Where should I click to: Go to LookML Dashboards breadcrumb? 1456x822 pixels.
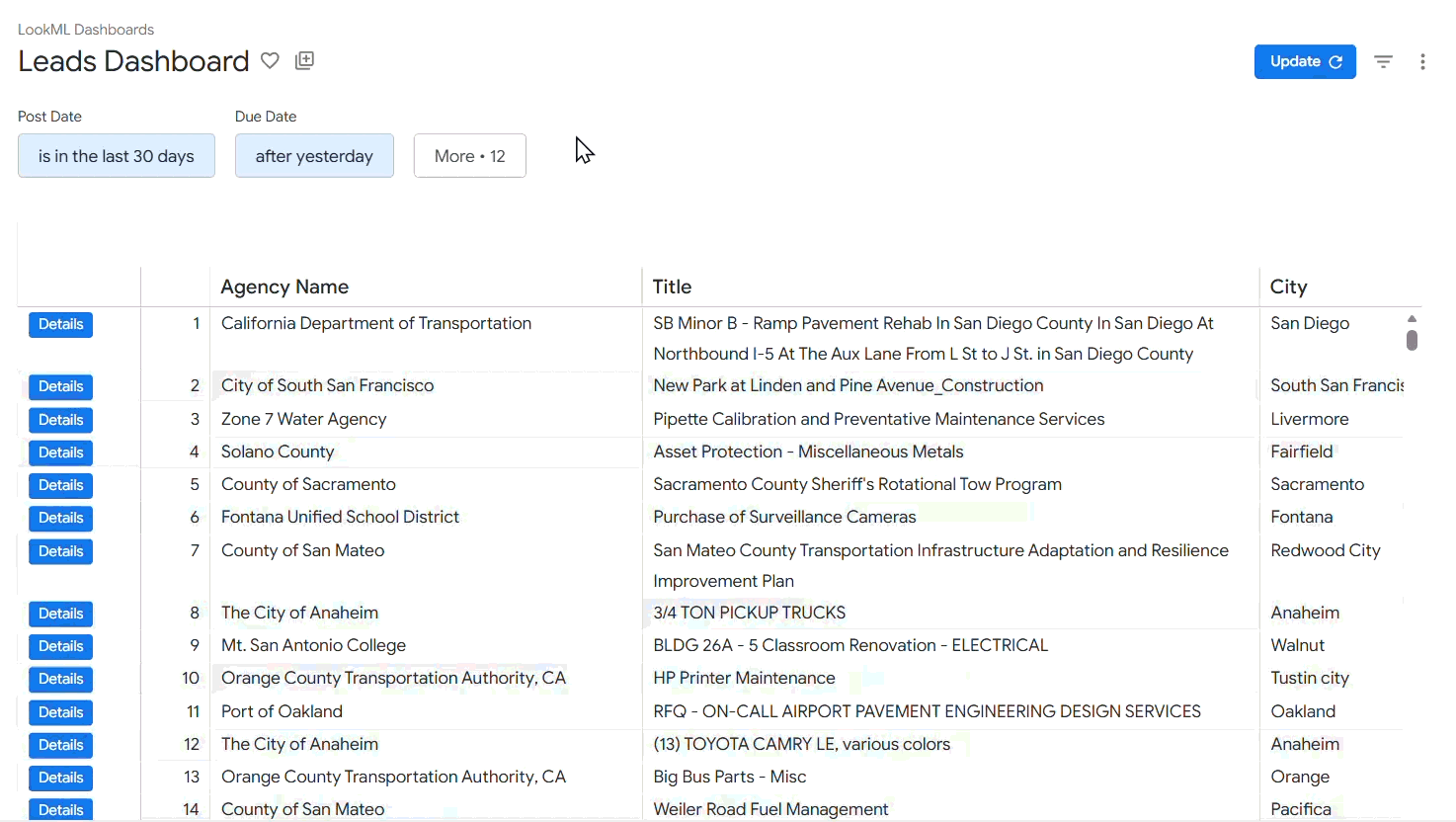tap(86, 30)
